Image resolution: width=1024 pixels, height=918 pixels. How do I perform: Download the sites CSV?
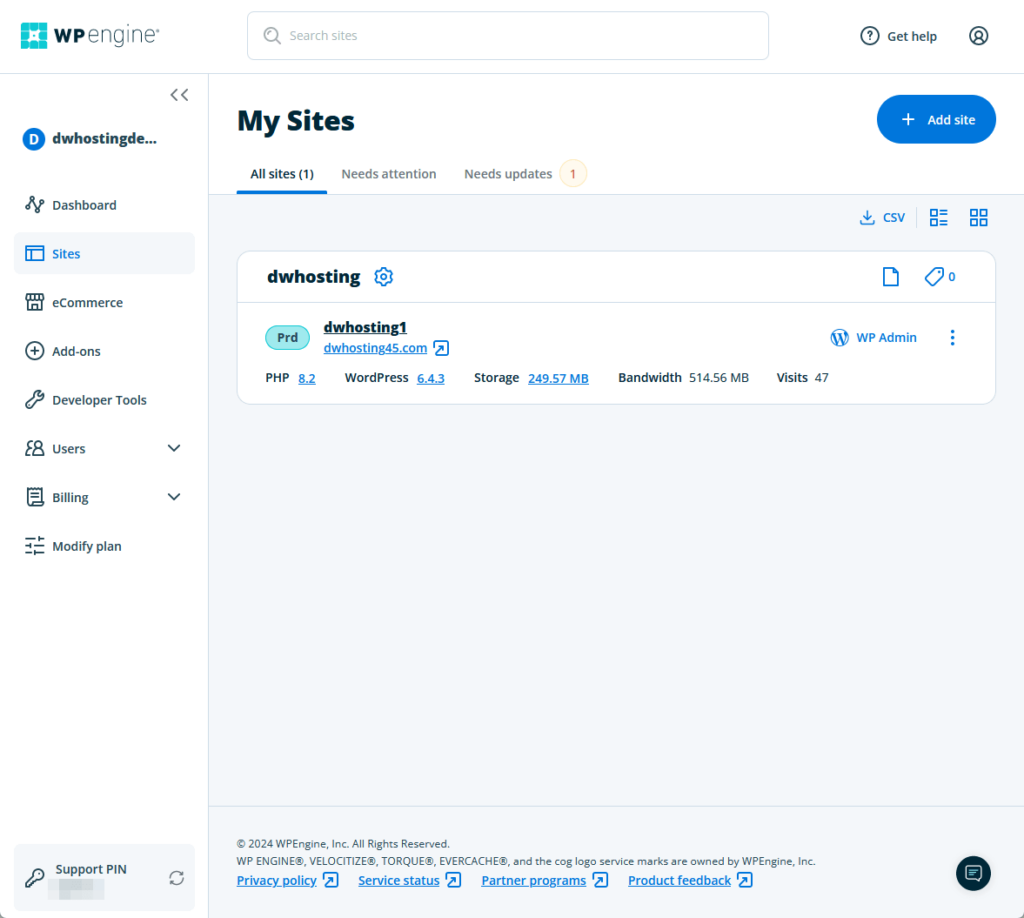click(x=882, y=217)
